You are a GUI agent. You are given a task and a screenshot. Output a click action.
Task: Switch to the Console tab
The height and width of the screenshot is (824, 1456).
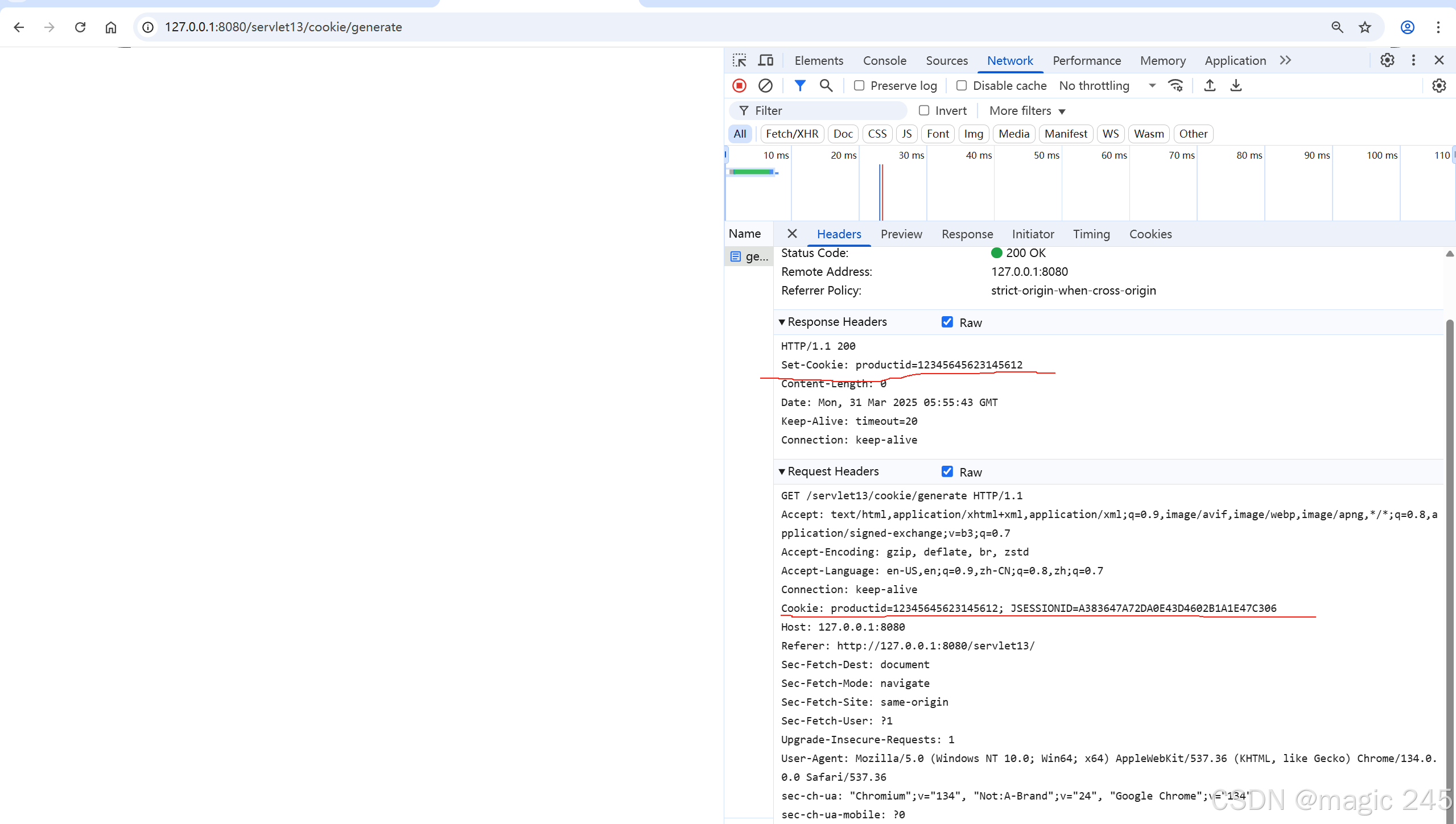pos(884,61)
